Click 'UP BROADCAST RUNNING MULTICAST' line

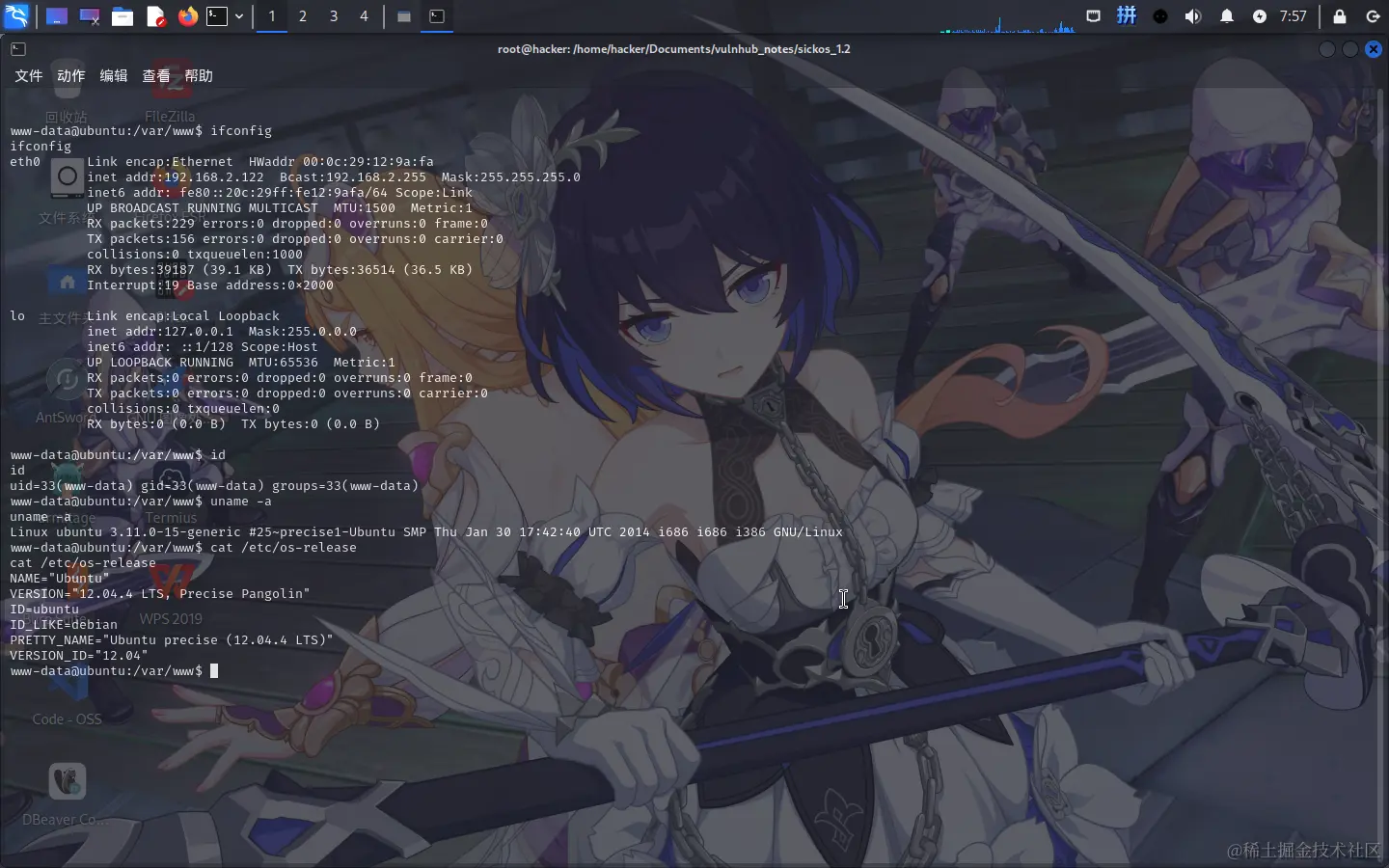point(280,207)
